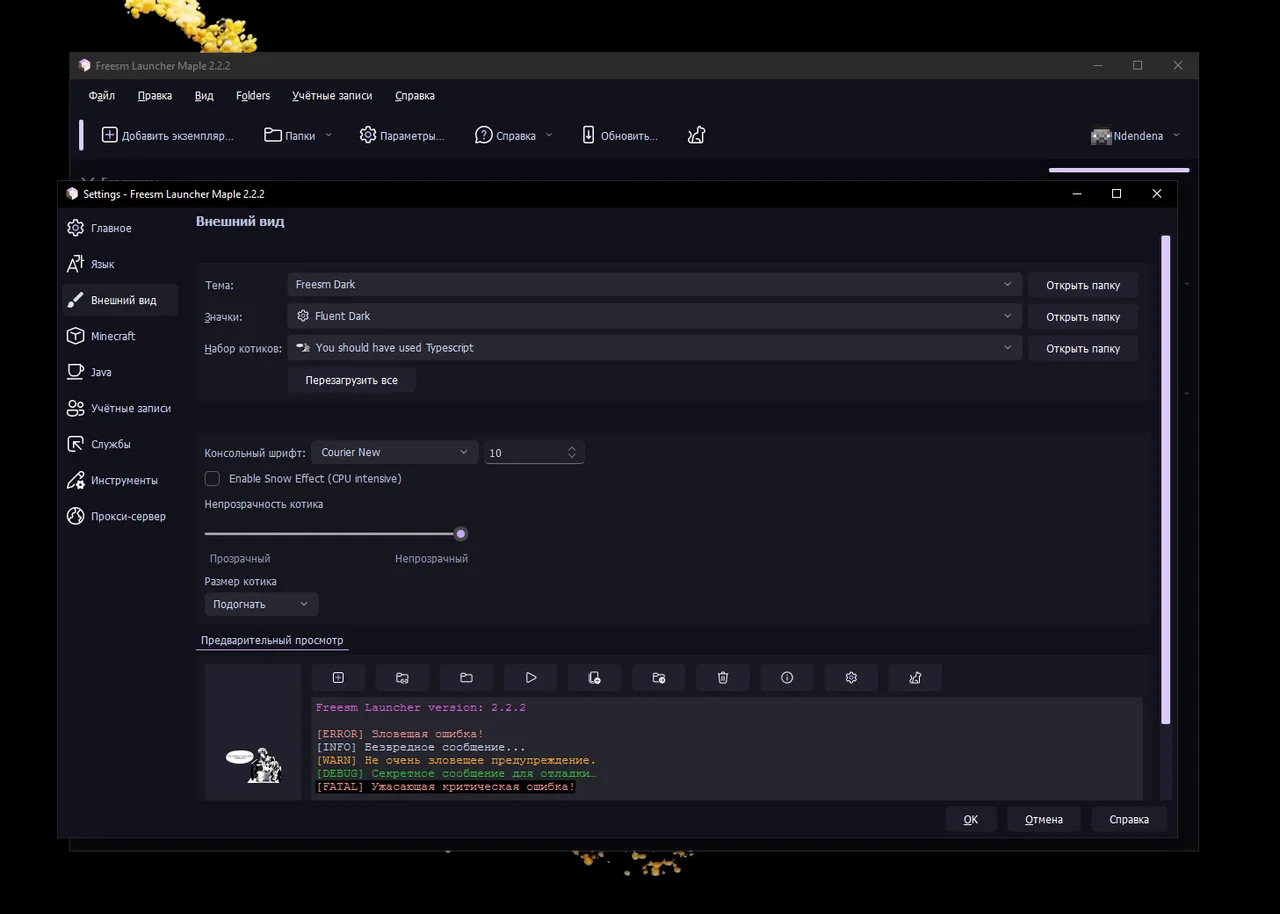Click the Перезагрузить все button
The image size is (1280, 914).
point(351,380)
